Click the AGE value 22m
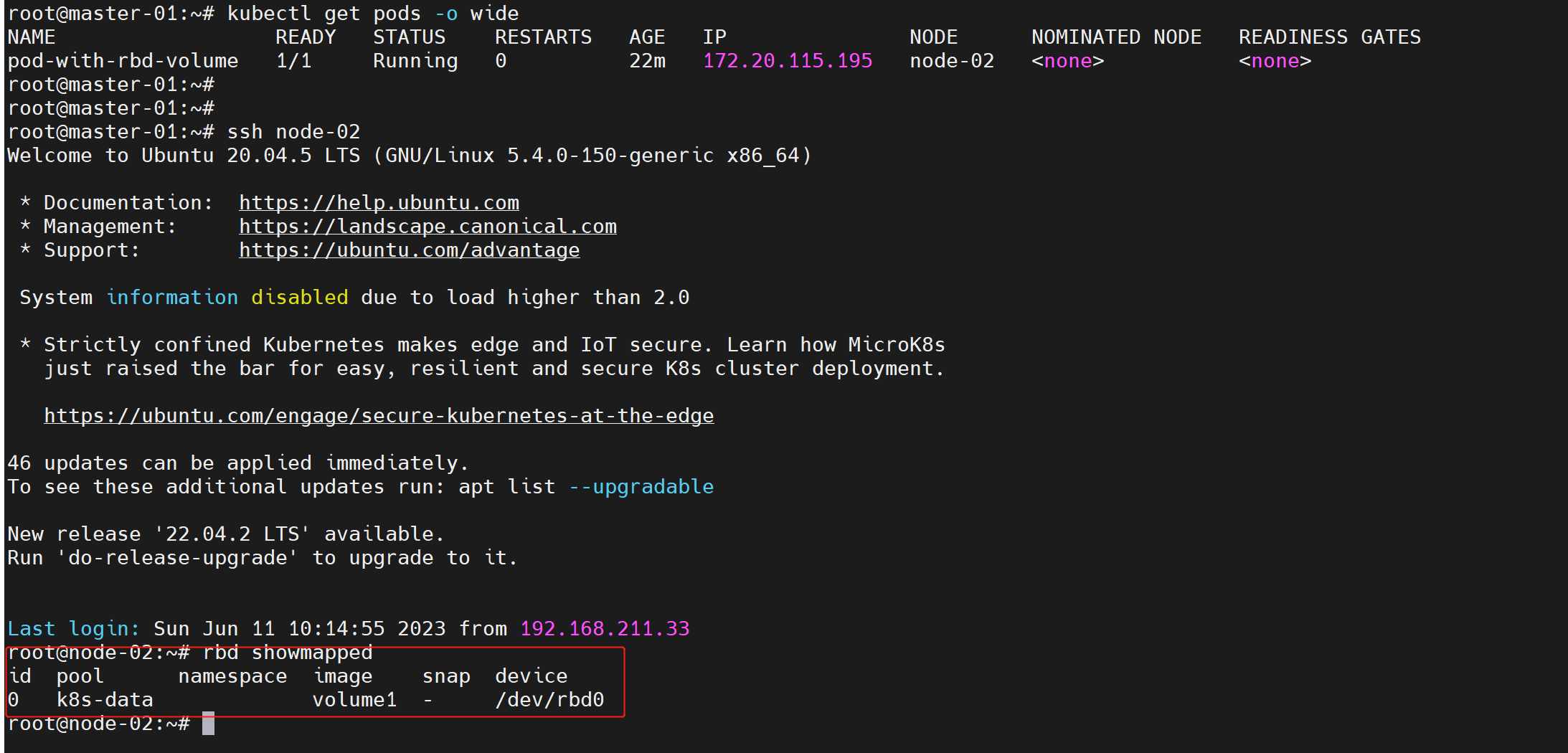This screenshot has width=1568, height=753. [x=647, y=61]
